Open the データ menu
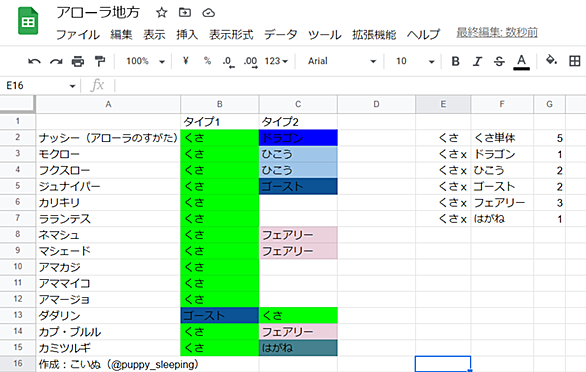The width and height of the screenshot is (586, 372). tap(280, 35)
